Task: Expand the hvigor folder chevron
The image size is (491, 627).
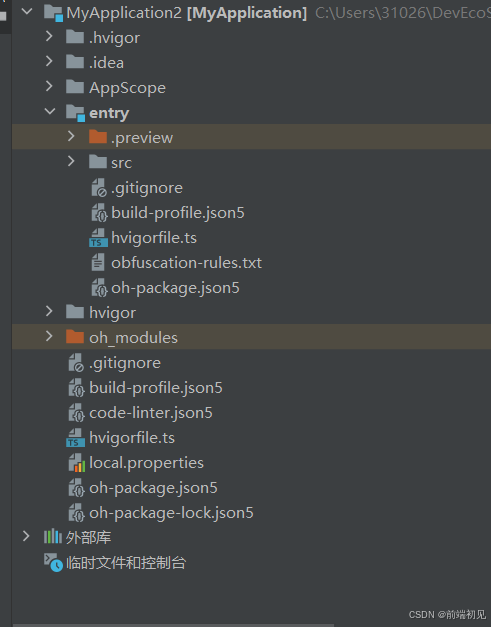Action: (x=49, y=312)
